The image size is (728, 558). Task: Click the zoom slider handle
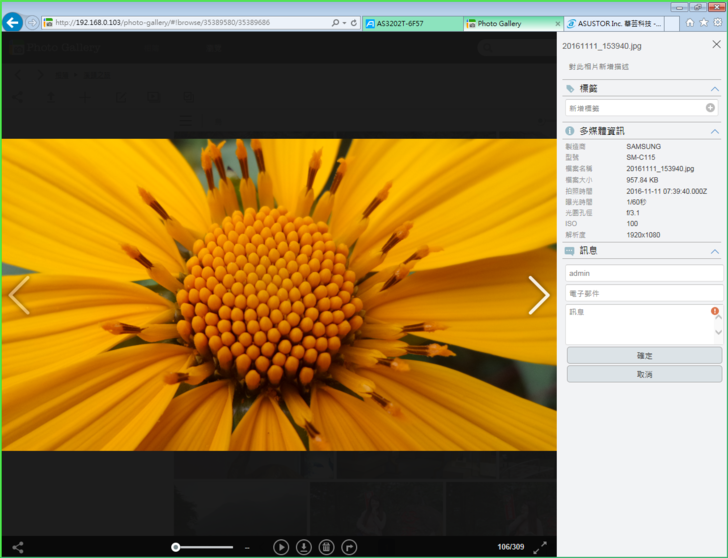(x=176, y=547)
